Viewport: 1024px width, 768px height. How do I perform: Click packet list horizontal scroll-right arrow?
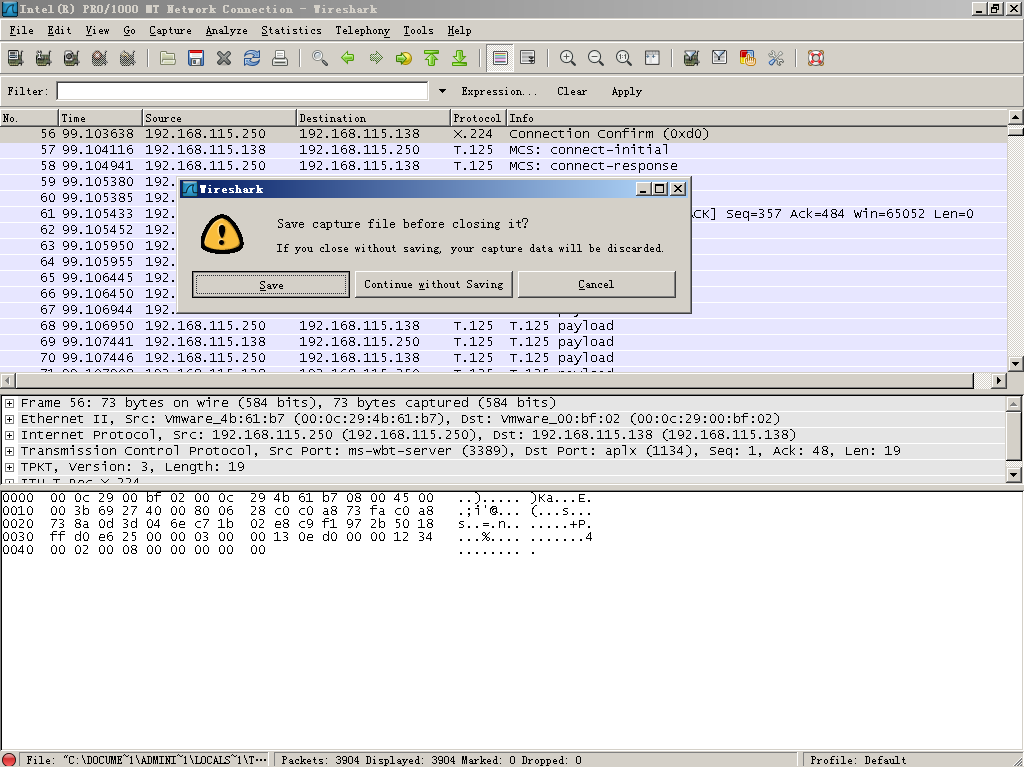coord(999,380)
